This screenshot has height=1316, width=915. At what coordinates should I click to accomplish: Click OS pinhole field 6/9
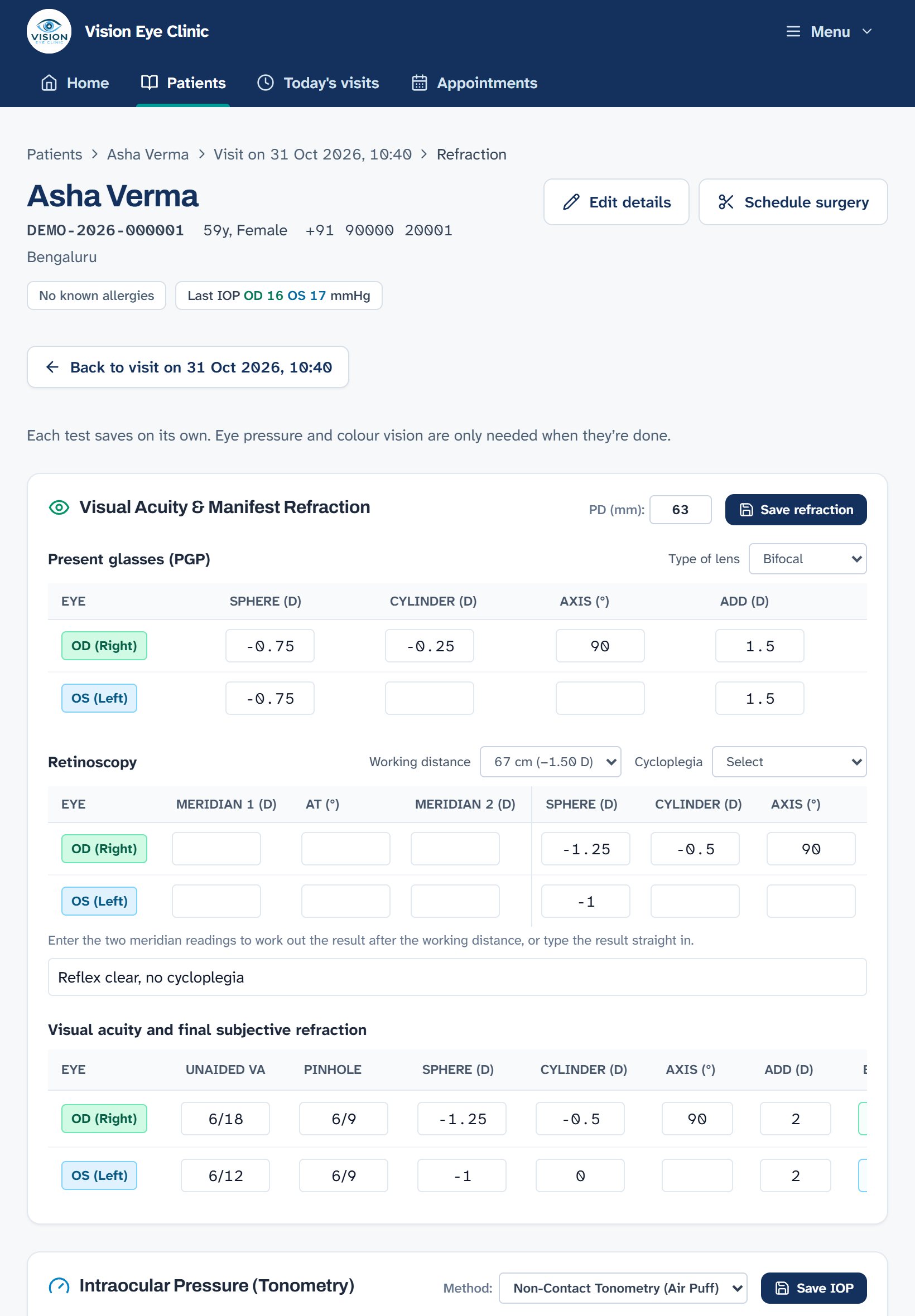[x=344, y=1176]
